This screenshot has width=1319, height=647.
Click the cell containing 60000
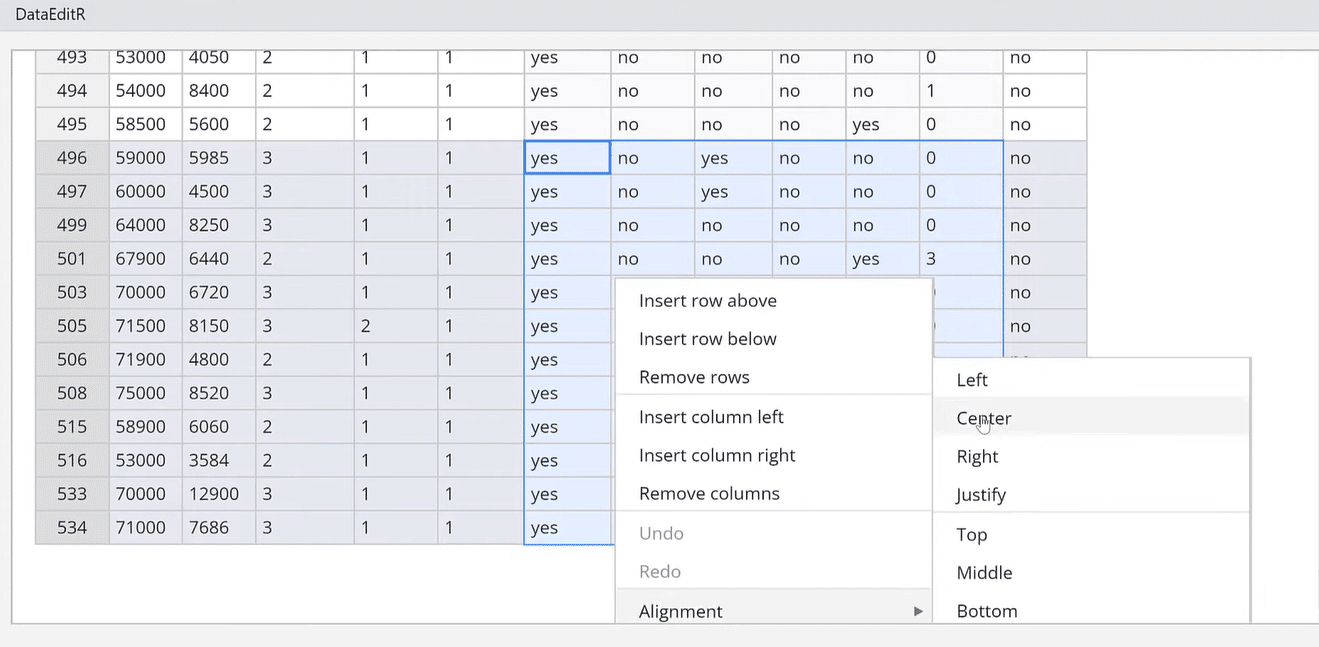145,192
